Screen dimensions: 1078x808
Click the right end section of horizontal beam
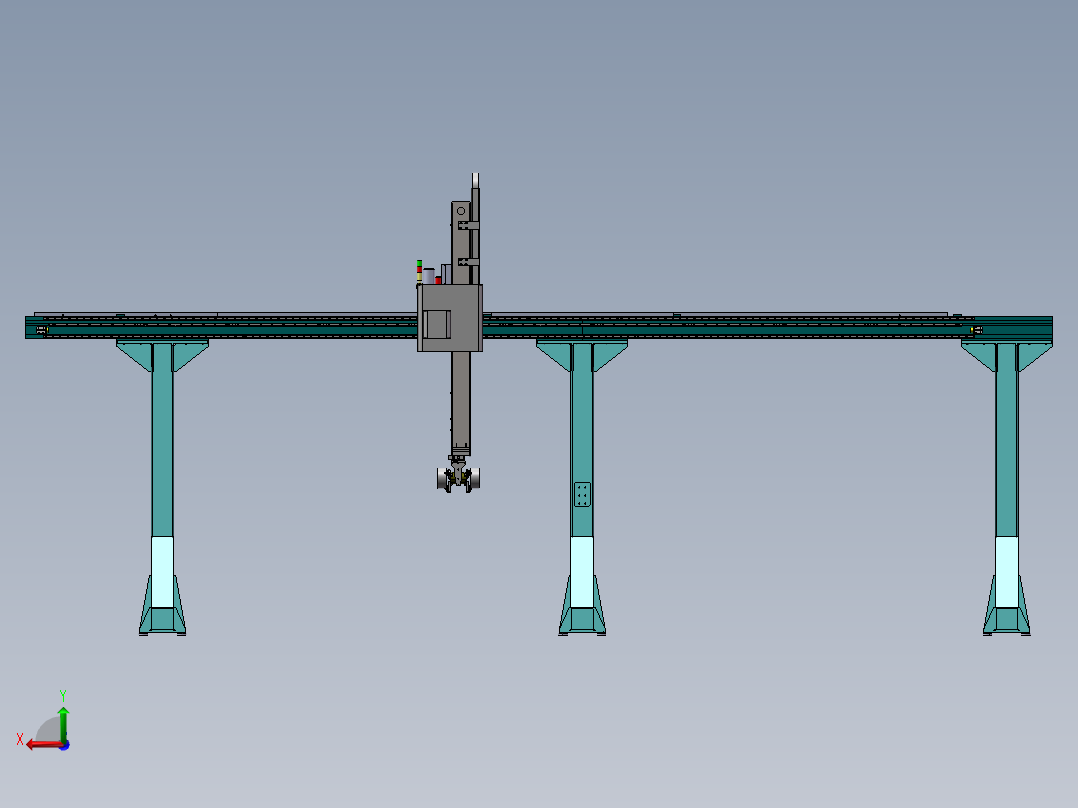tap(1013, 327)
